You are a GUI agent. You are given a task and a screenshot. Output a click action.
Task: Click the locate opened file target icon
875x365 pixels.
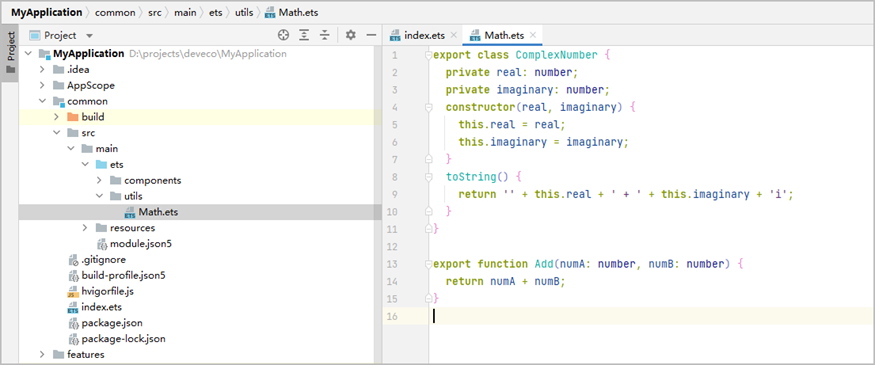pyautogui.click(x=283, y=35)
